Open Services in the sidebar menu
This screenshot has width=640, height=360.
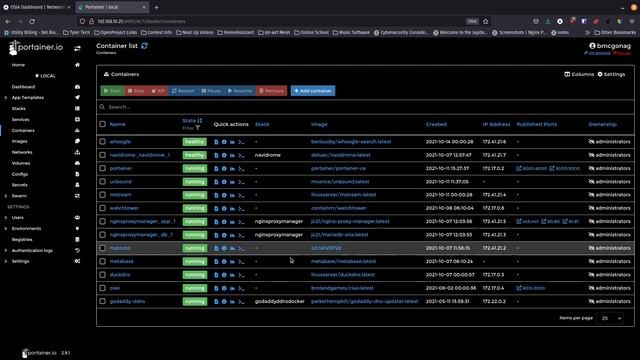(20, 120)
